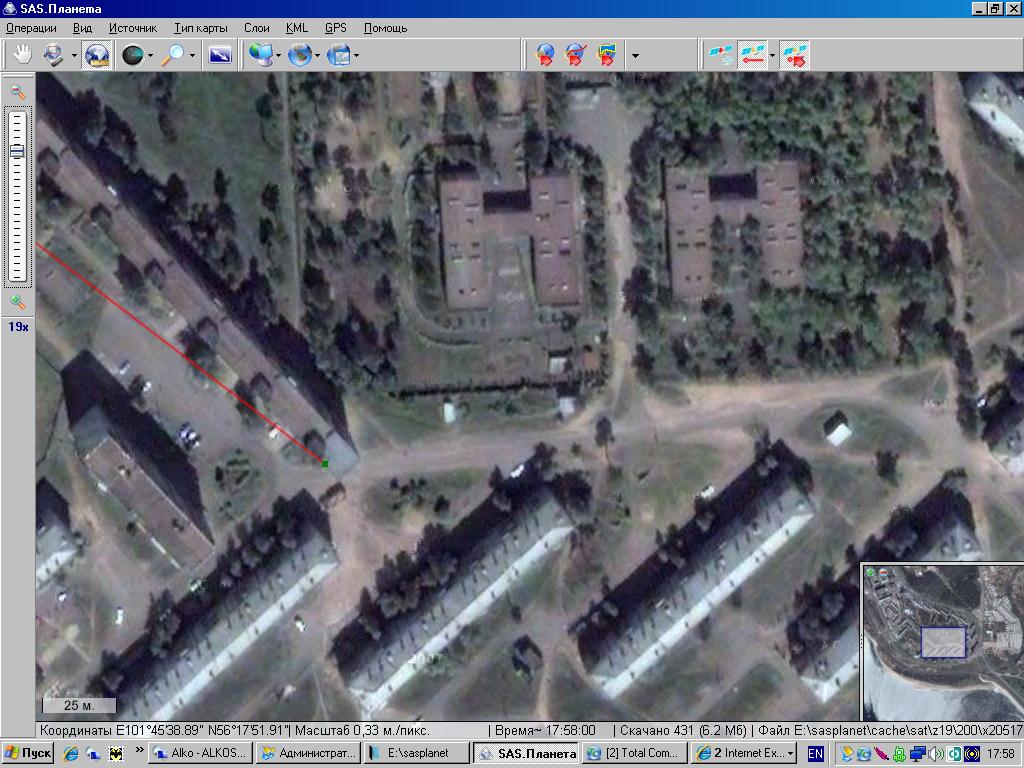Open the Тип карты menu
1024x768 pixels.
[x=200, y=28]
